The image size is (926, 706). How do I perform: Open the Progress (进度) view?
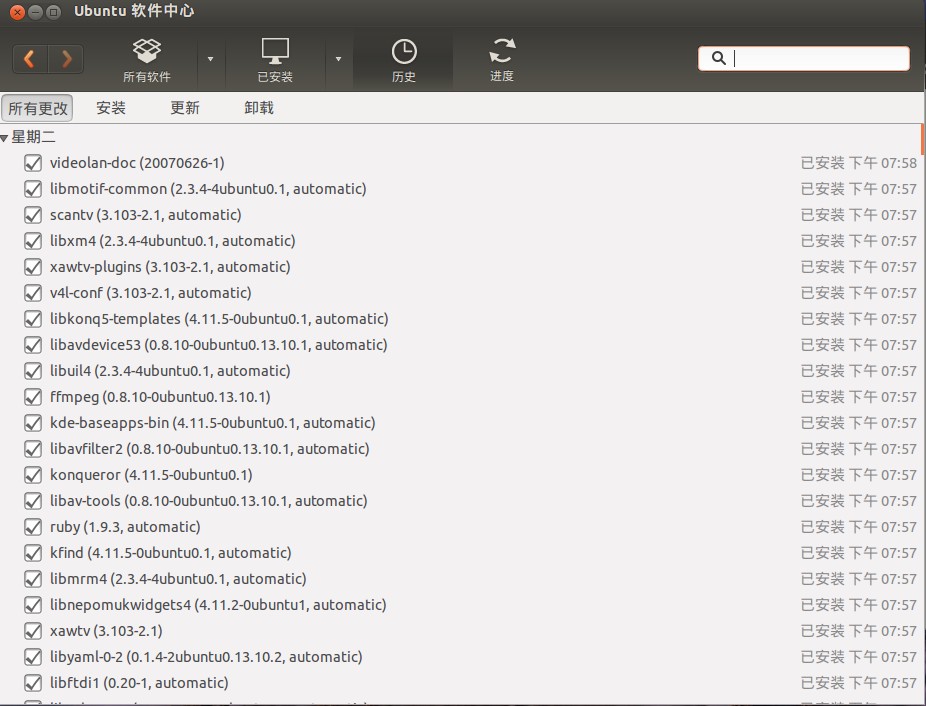502,60
